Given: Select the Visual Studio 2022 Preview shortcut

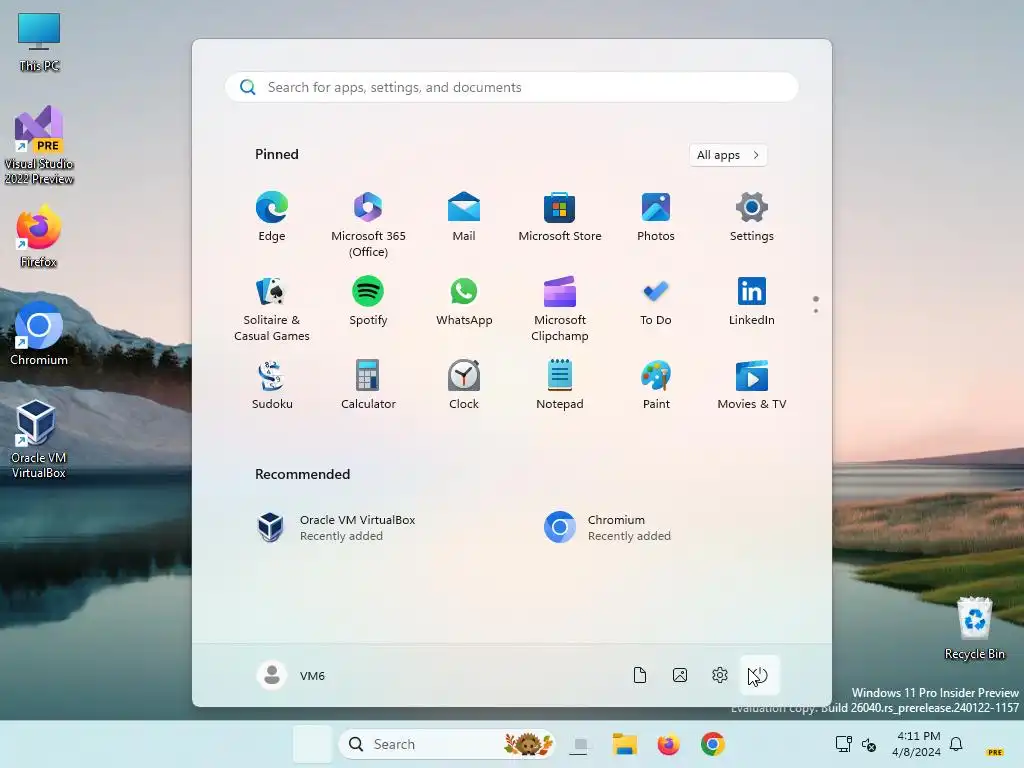Looking at the screenshot, I should [39, 145].
